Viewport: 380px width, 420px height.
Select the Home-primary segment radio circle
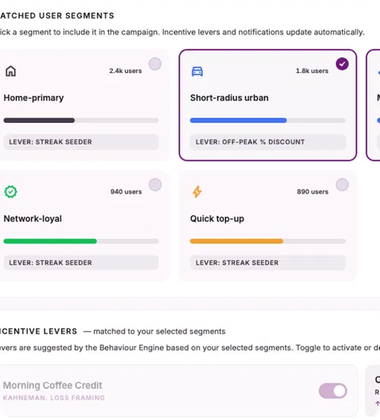pyautogui.click(x=155, y=64)
